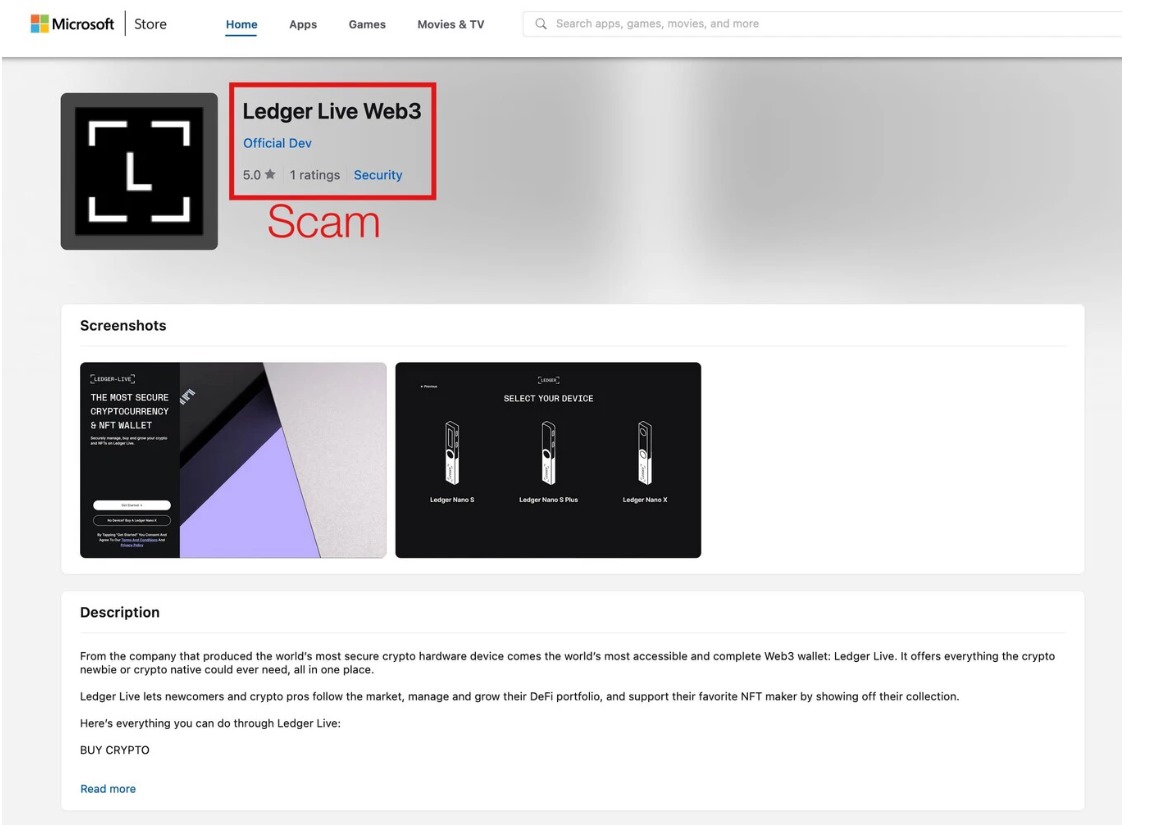Click Ledger Nano S Plus device in screenshot
The height and width of the screenshot is (825, 1171).
[x=548, y=459]
